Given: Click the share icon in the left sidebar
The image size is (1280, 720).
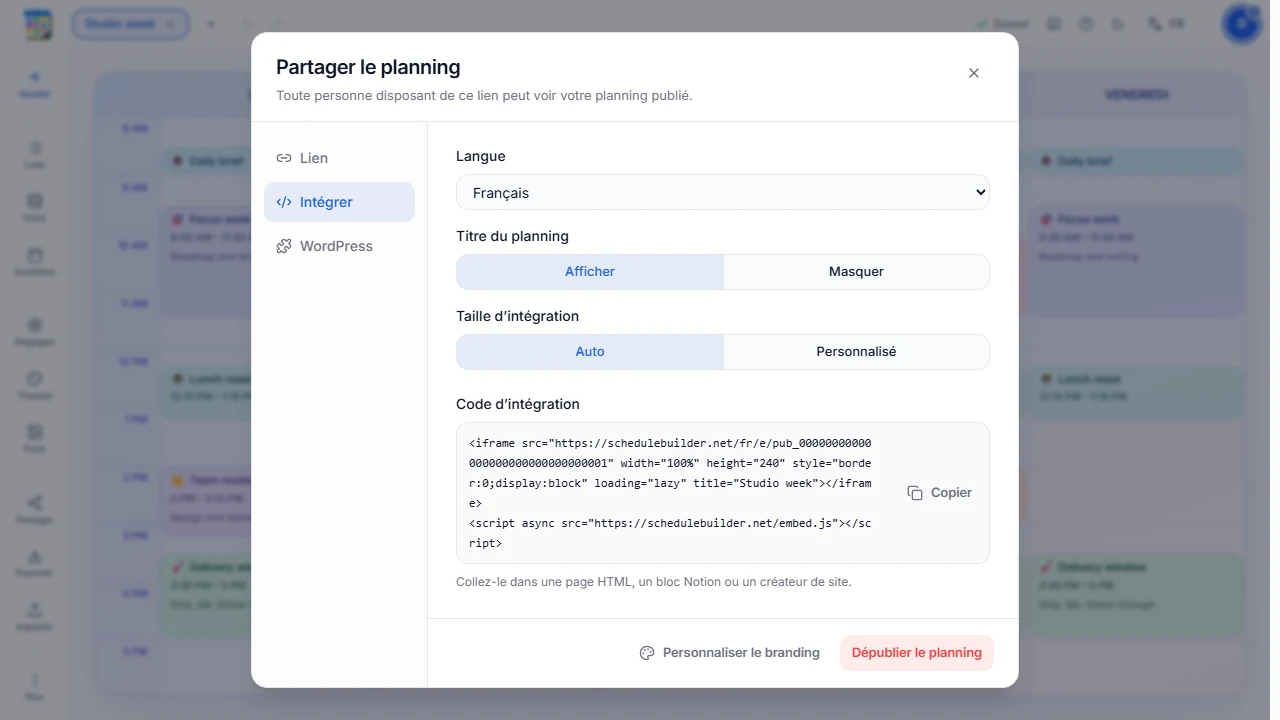Looking at the screenshot, I should [x=35, y=508].
